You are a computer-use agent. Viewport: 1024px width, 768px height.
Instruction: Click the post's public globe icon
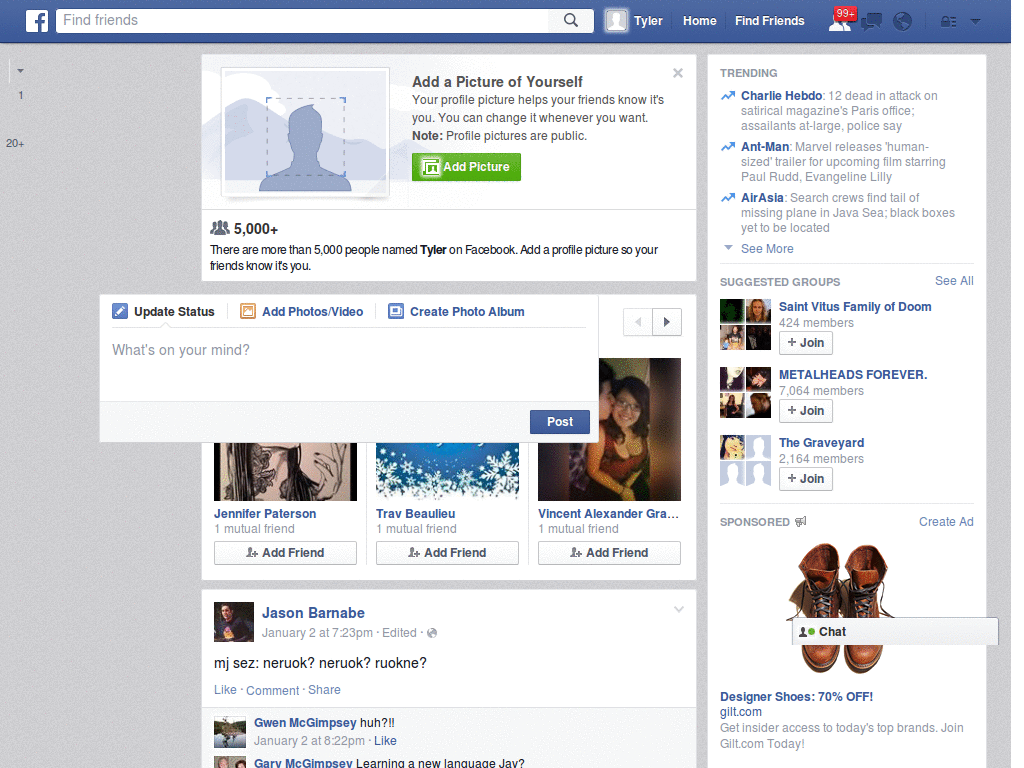(x=432, y=633)
